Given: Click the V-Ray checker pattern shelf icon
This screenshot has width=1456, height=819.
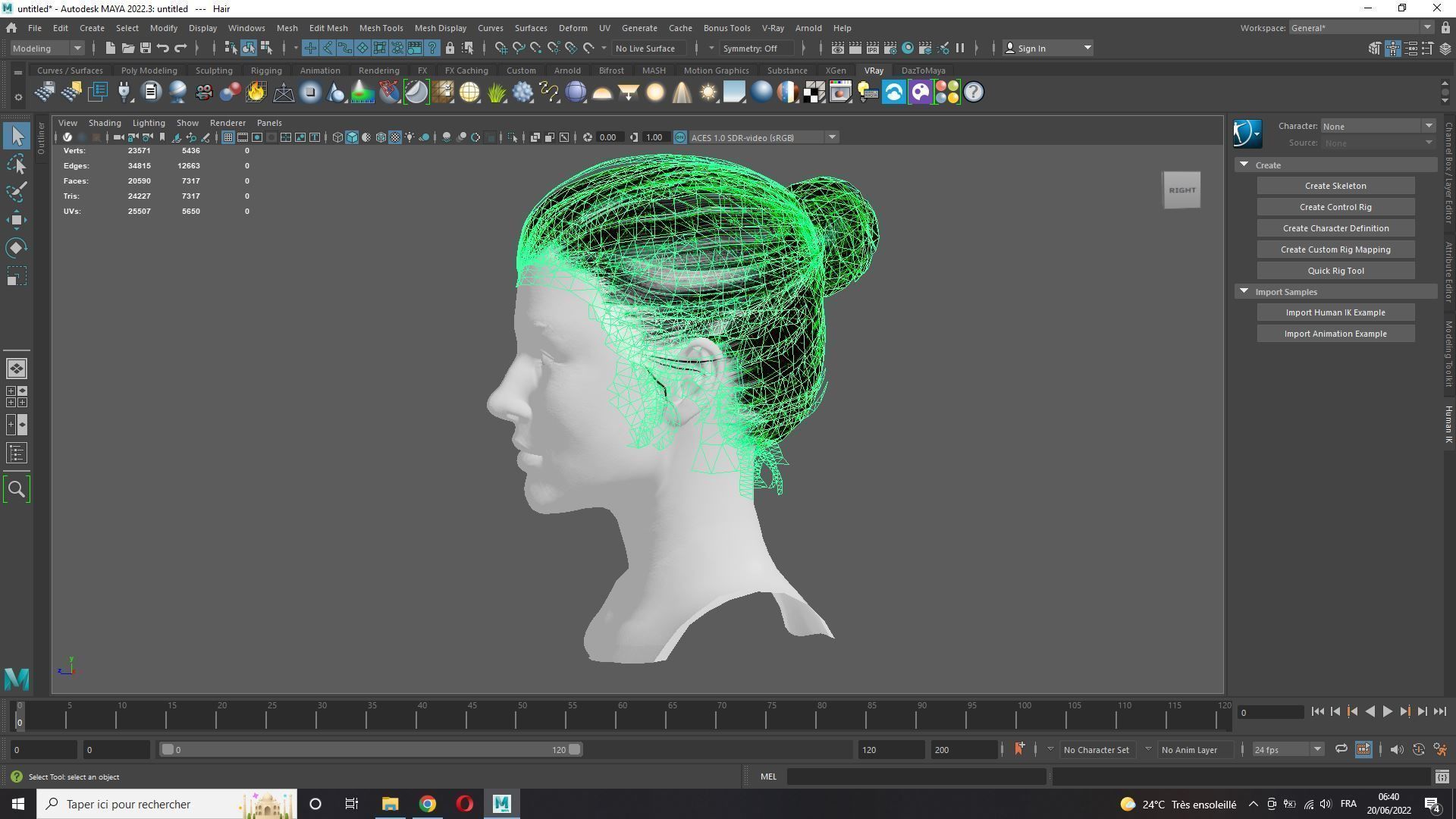Looking at the screenshot, I should coord(814,93).
